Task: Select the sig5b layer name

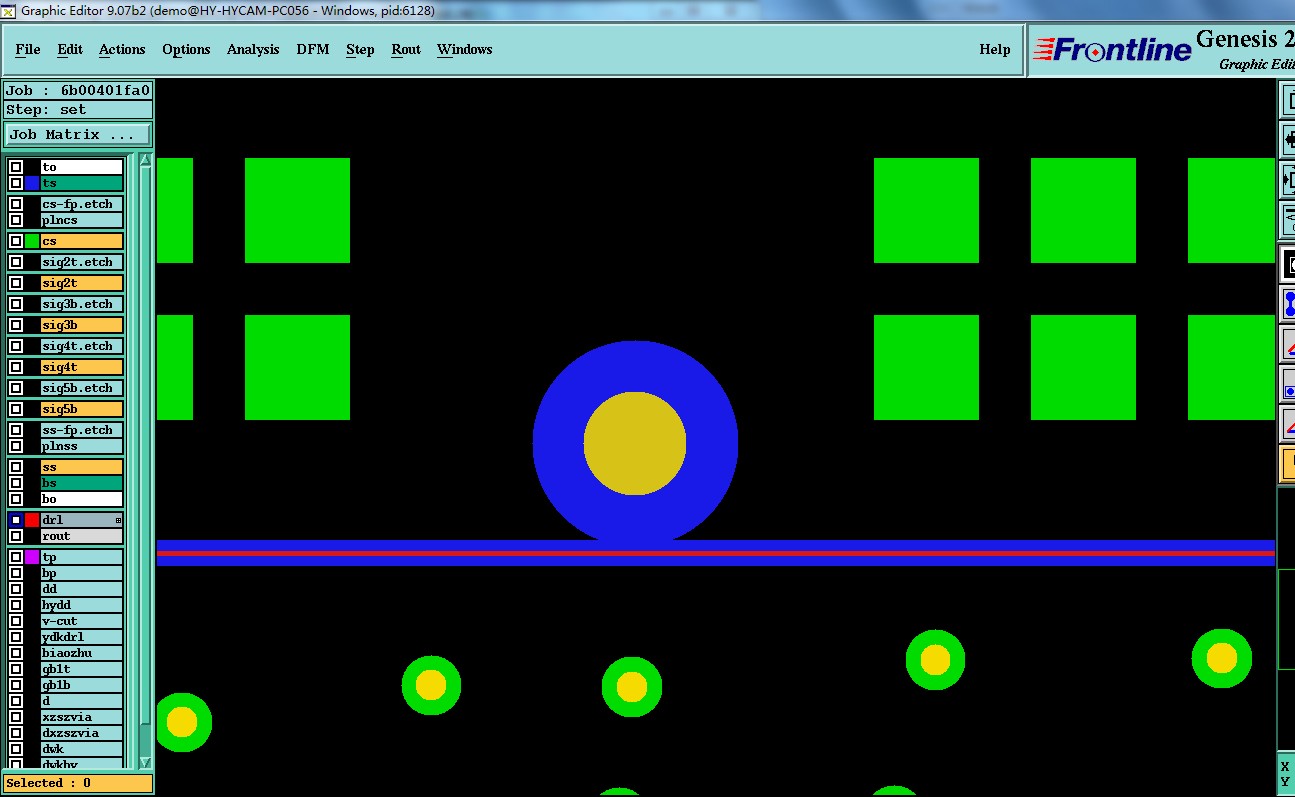Action: click(x=82, y=409)
